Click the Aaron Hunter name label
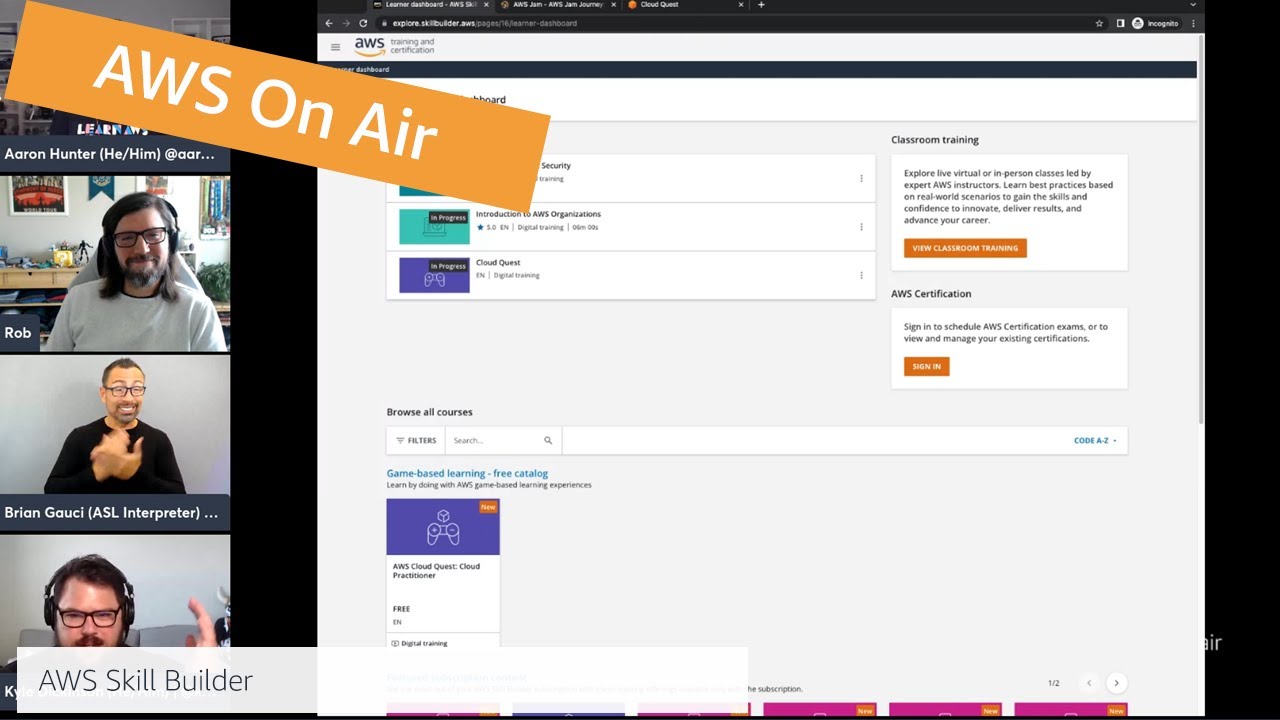The width and height of the screenshot is (1280, 720). 109,154
